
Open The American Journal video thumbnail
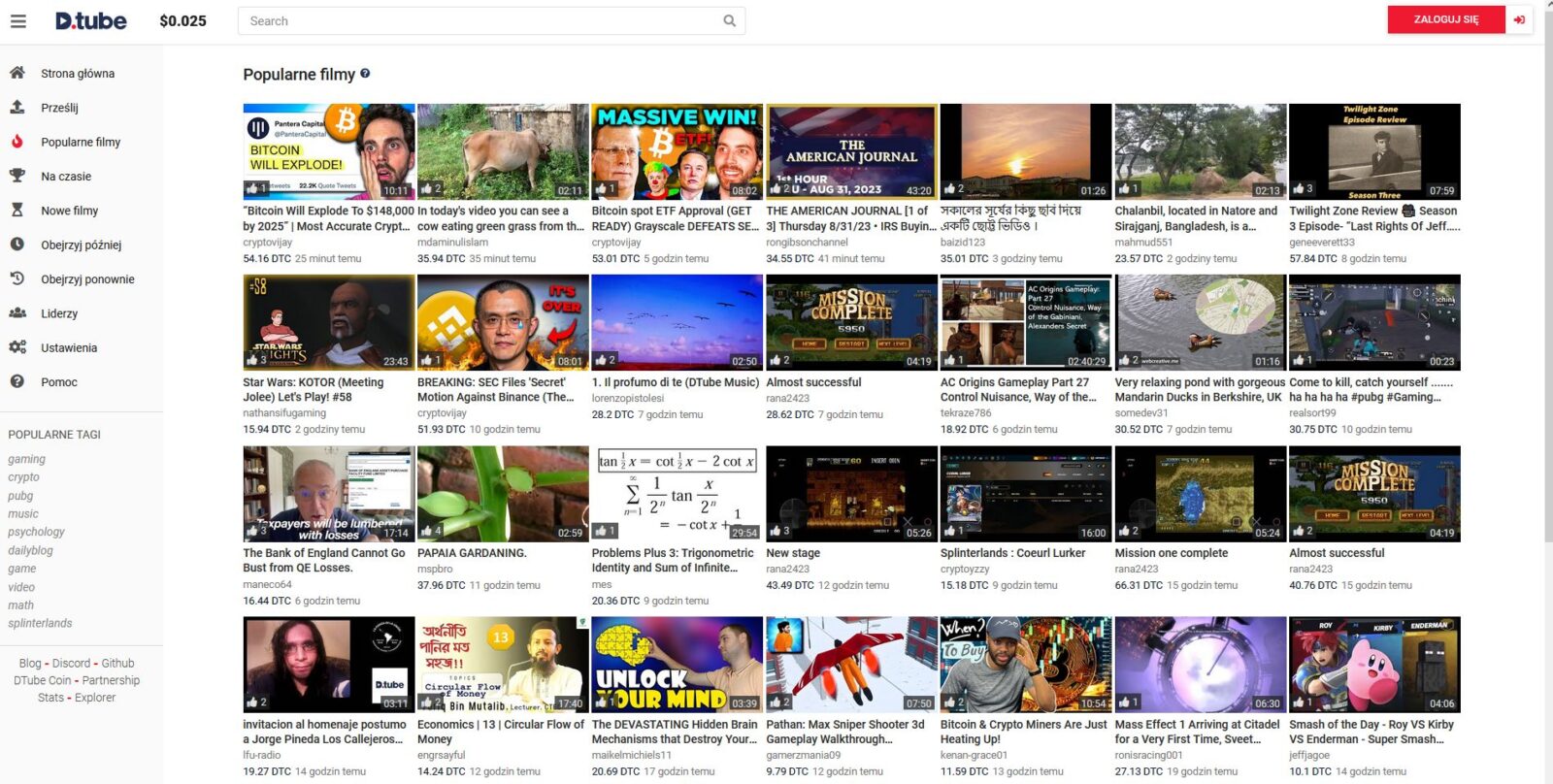tap(851, 150)
